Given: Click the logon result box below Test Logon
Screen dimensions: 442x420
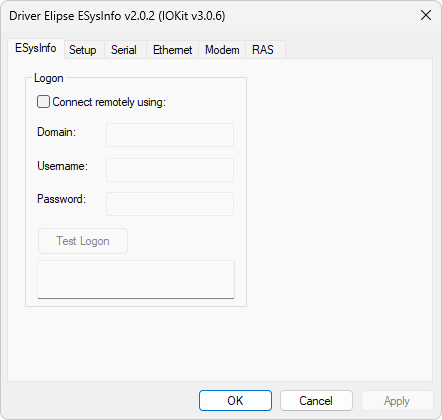Looking at the screenshot, I should tap(136, 279).
